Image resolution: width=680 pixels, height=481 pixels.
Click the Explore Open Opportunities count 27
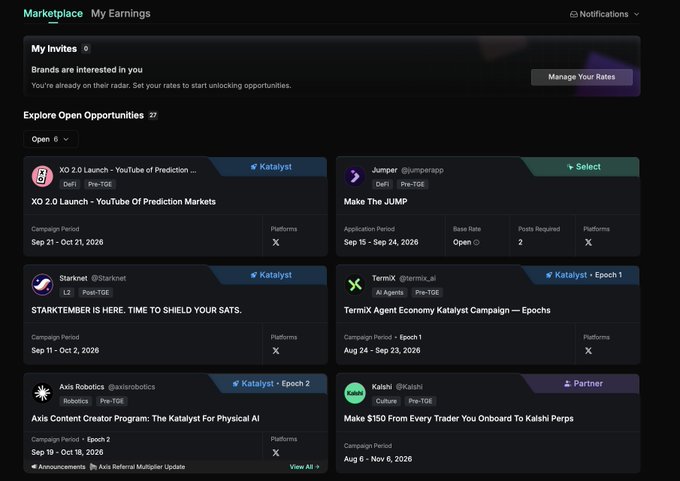point(153,115)
